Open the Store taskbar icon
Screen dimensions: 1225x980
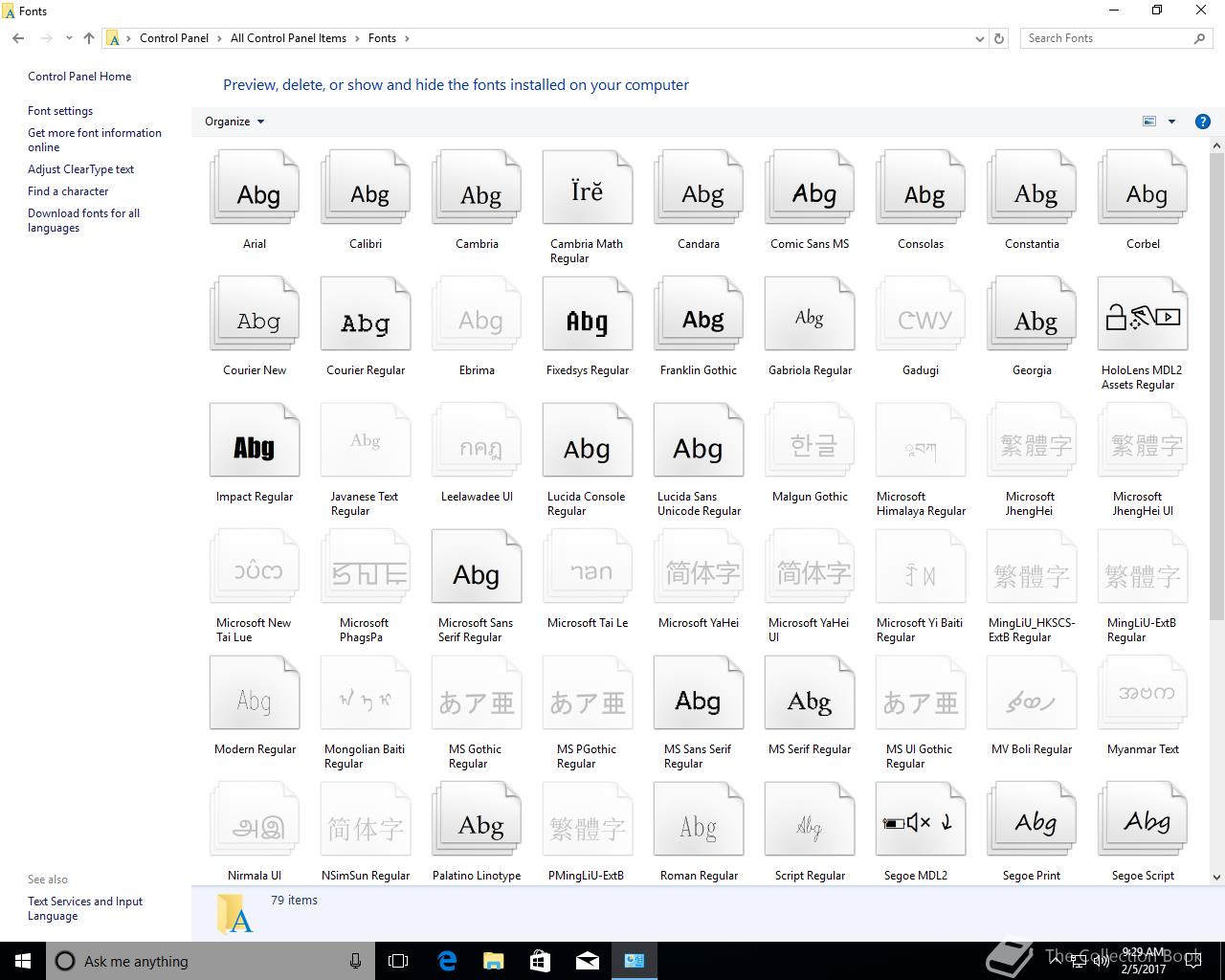point(540,961)
